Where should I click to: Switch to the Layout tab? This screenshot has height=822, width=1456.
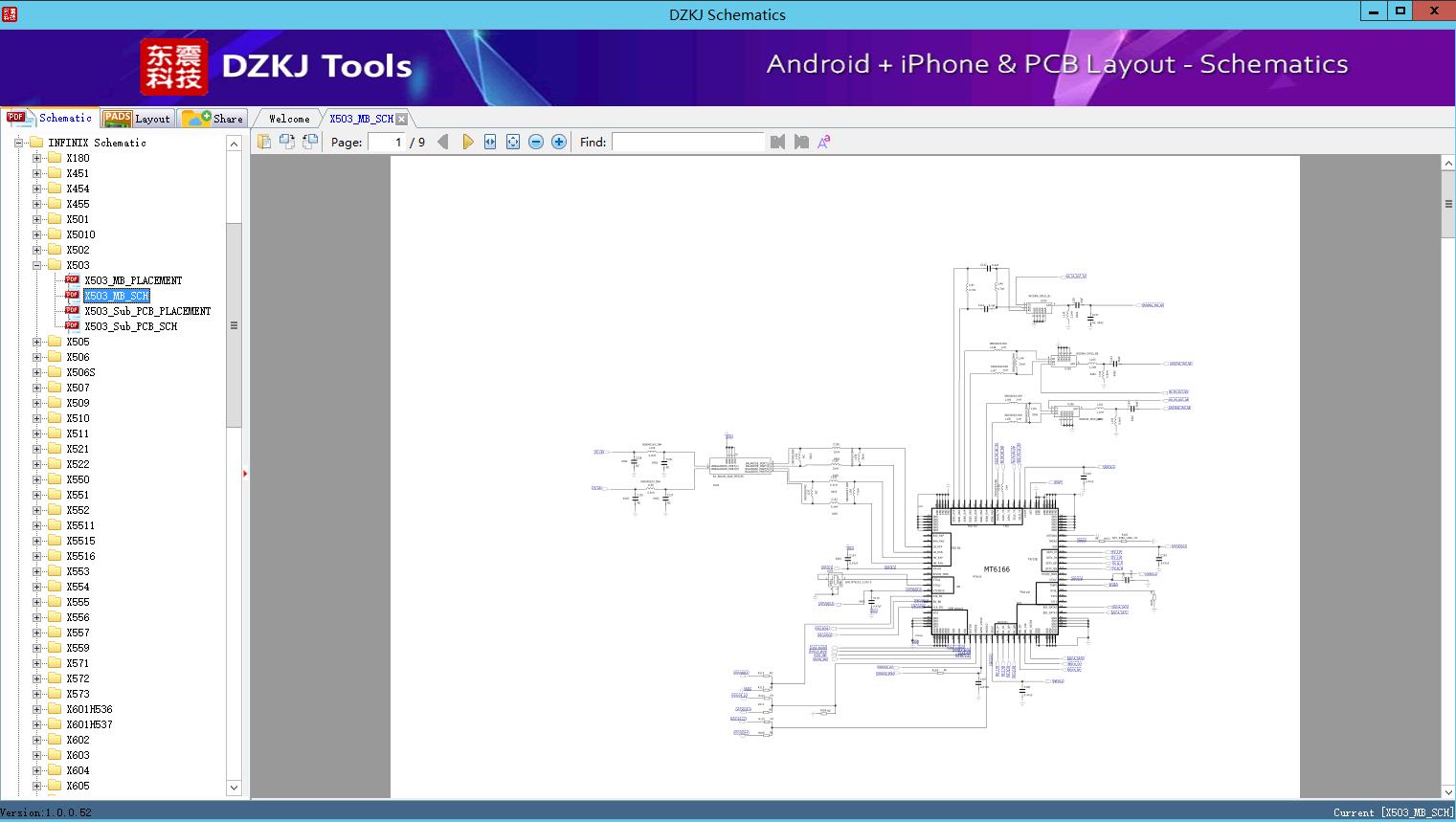[x=137, y=119]
